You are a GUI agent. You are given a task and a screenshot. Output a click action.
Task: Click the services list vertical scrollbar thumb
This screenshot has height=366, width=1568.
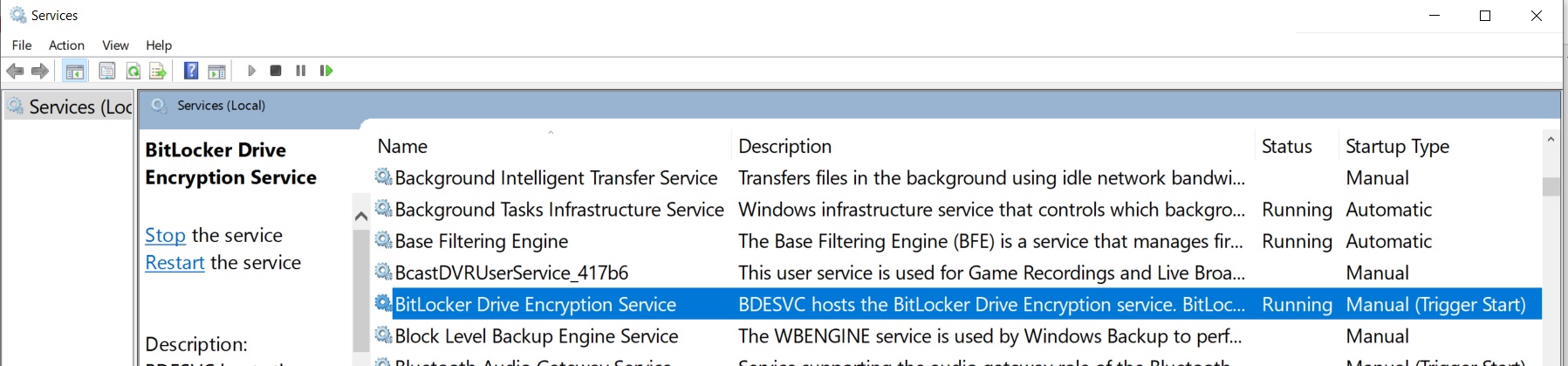coord(1551,187)
